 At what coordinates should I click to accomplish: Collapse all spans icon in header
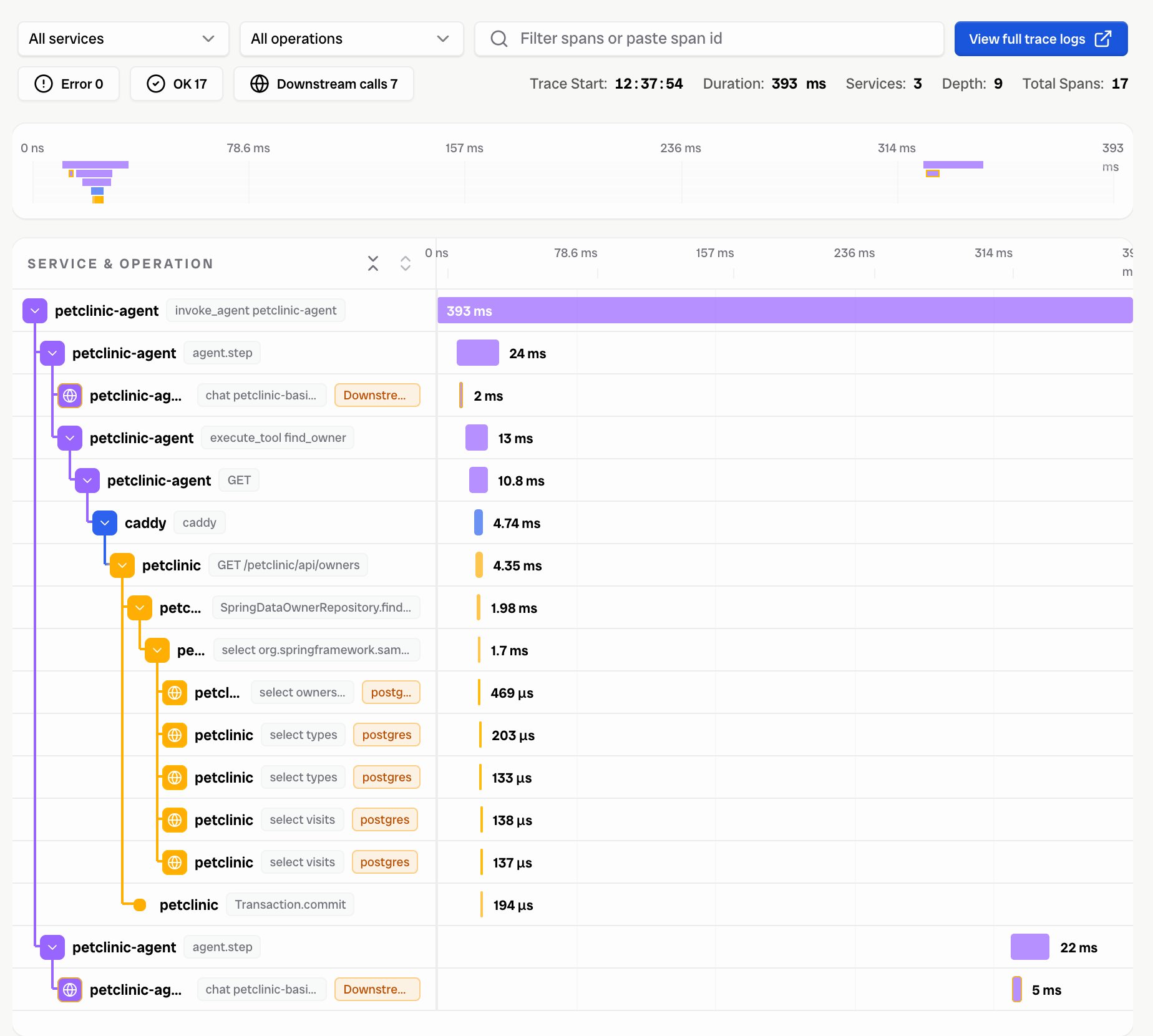[x=373, y=263]
